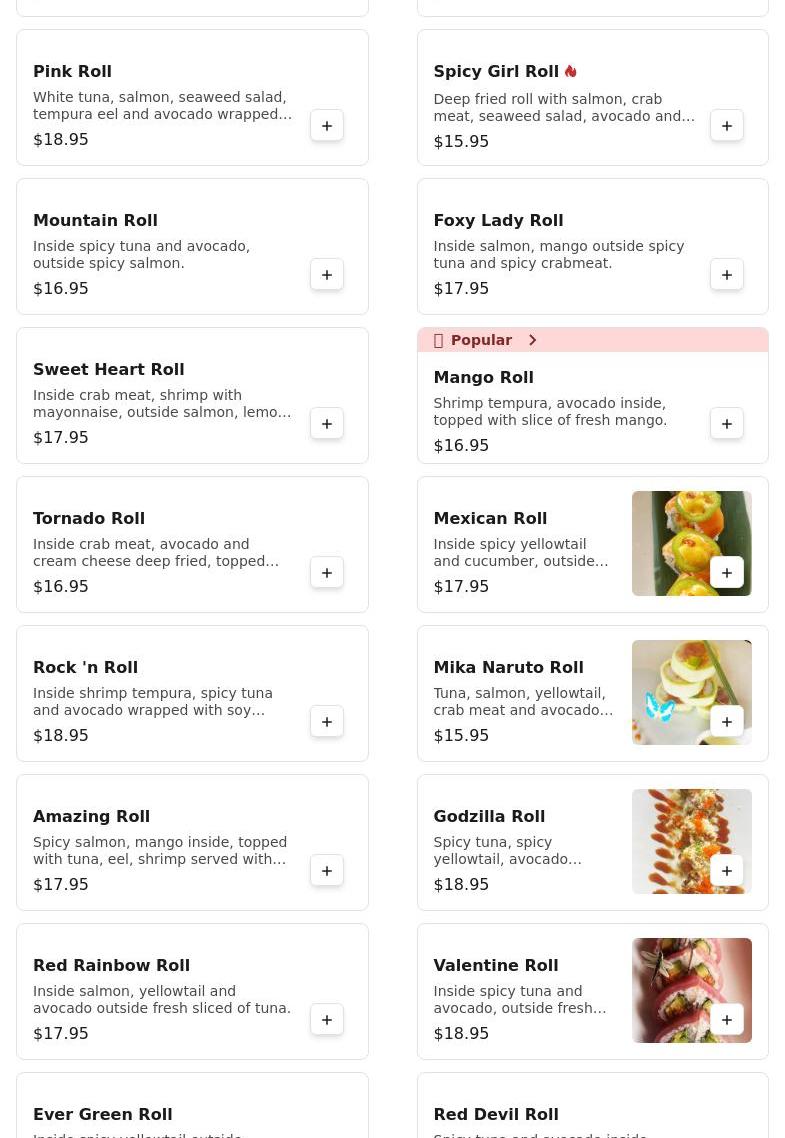Add Amazing Roll to cart

tap(327, 871)
